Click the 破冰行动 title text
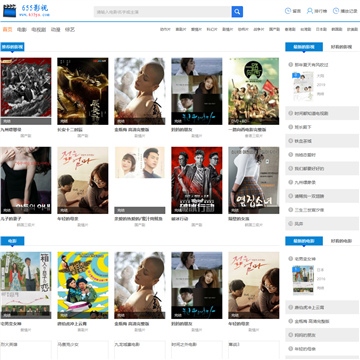The width and height of the screenshot is (360, 360). 180,219
